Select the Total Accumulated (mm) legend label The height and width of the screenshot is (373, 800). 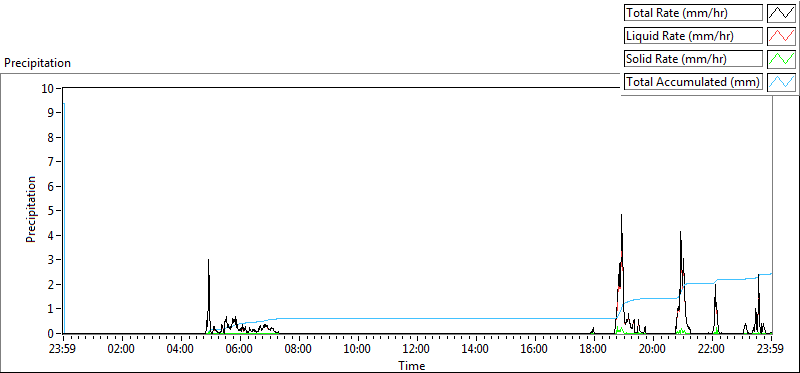tap(693, 82)
